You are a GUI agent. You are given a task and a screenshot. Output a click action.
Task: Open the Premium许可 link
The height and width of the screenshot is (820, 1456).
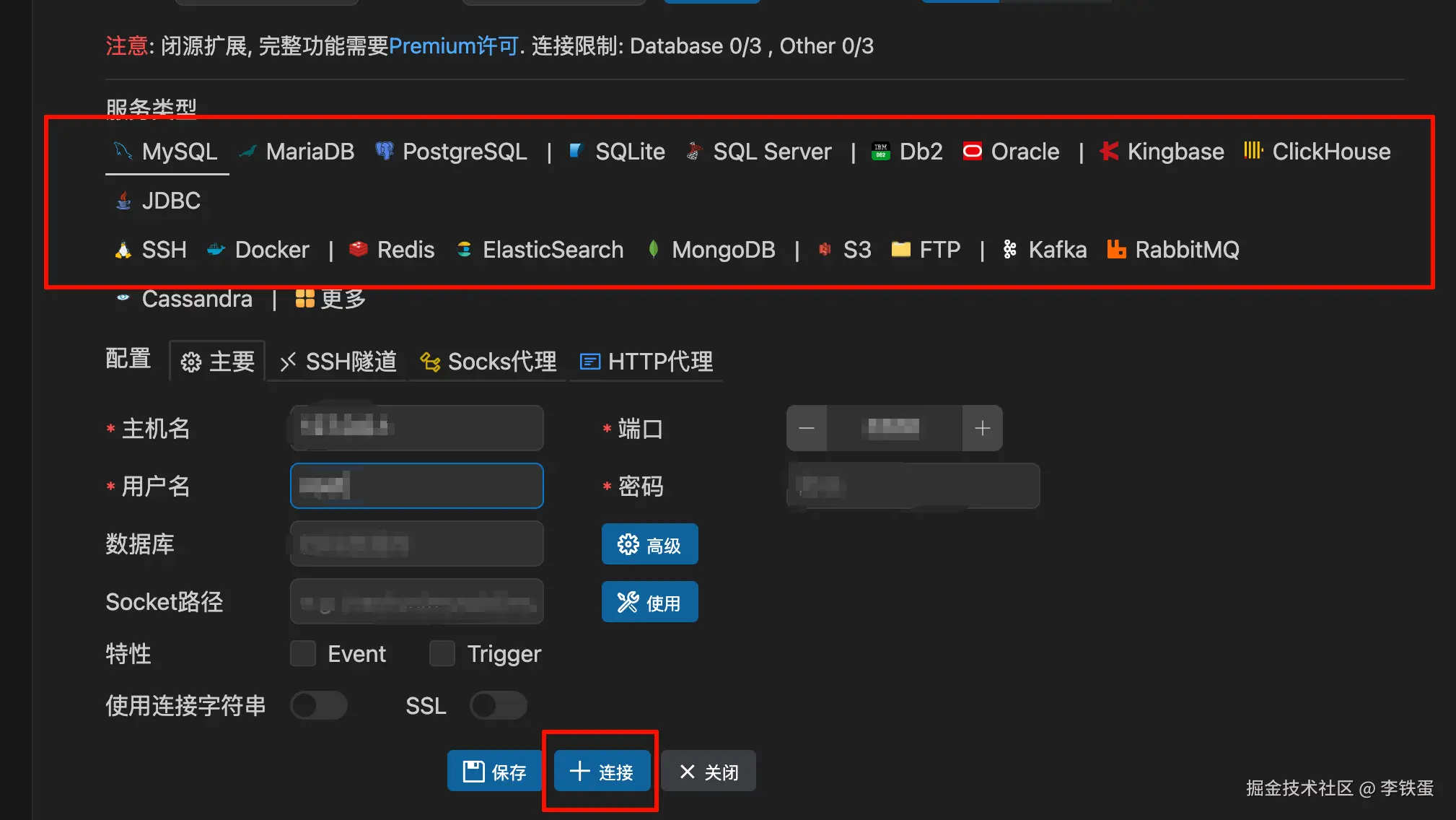pos(455,45)
